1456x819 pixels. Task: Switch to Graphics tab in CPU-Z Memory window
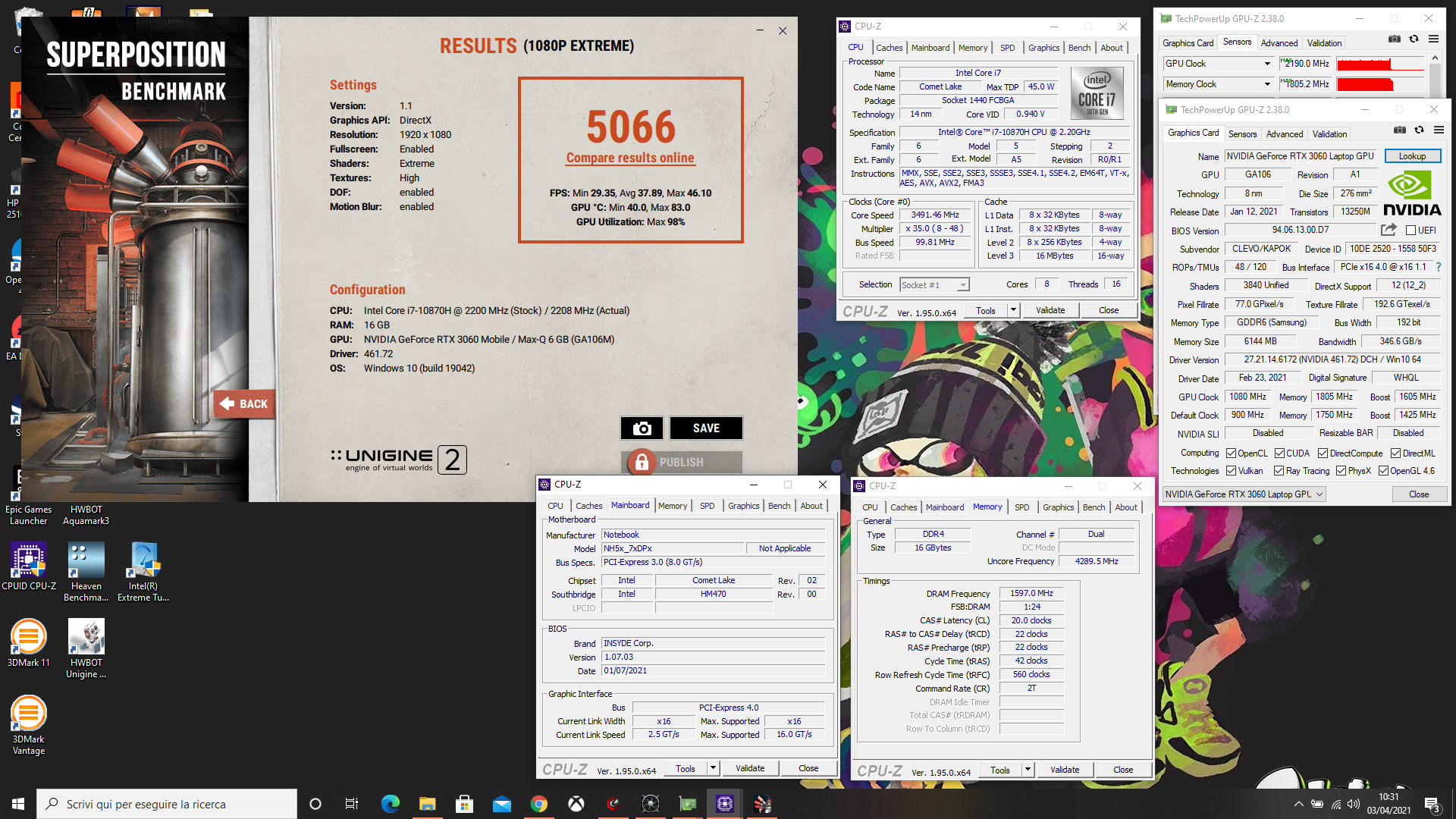tap(1058, 507)
